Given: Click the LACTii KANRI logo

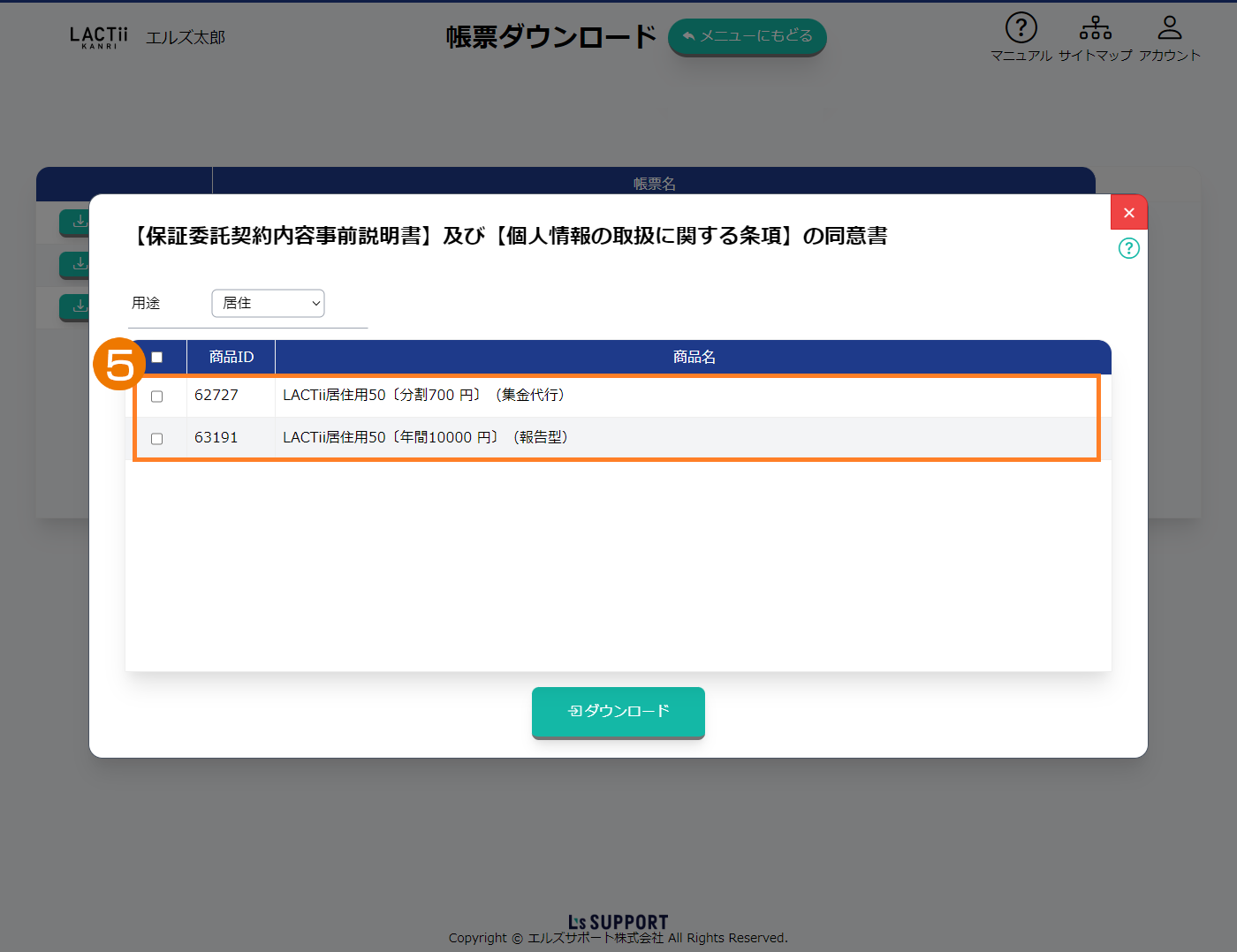Looking at the screenshot, I should pyautogui.click(x=98, y=37).
